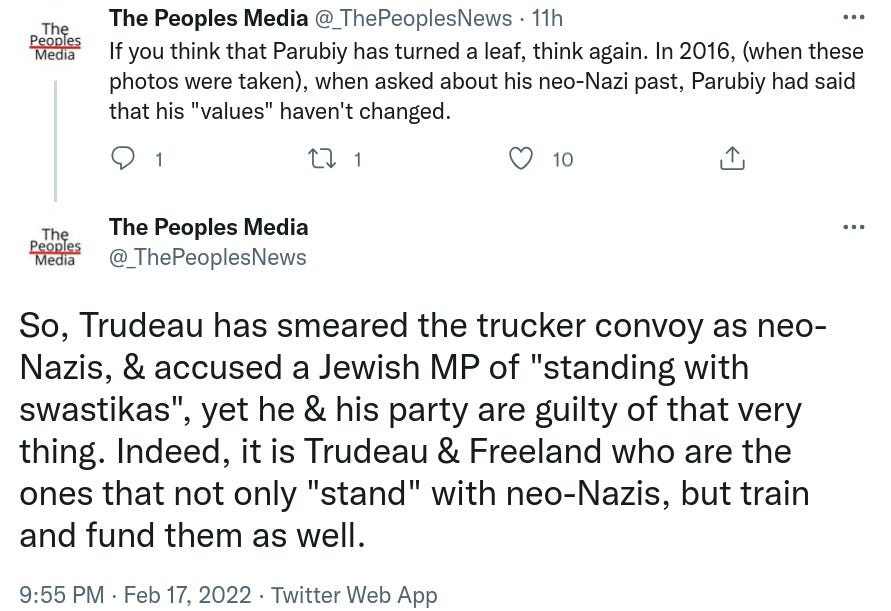Click the reply icon on the first tweet
891x611 pixels.
click(x=122, y=159)
